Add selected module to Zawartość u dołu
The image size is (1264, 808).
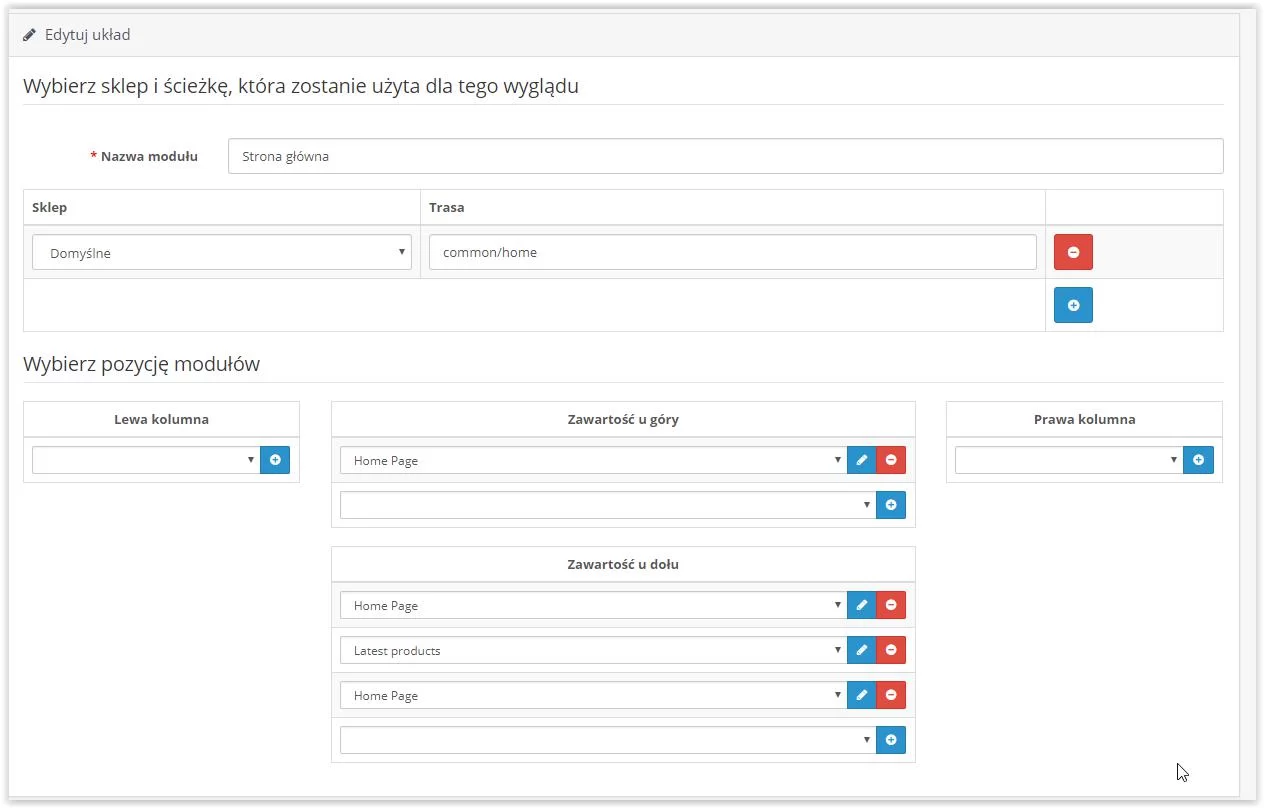[891, 740]
